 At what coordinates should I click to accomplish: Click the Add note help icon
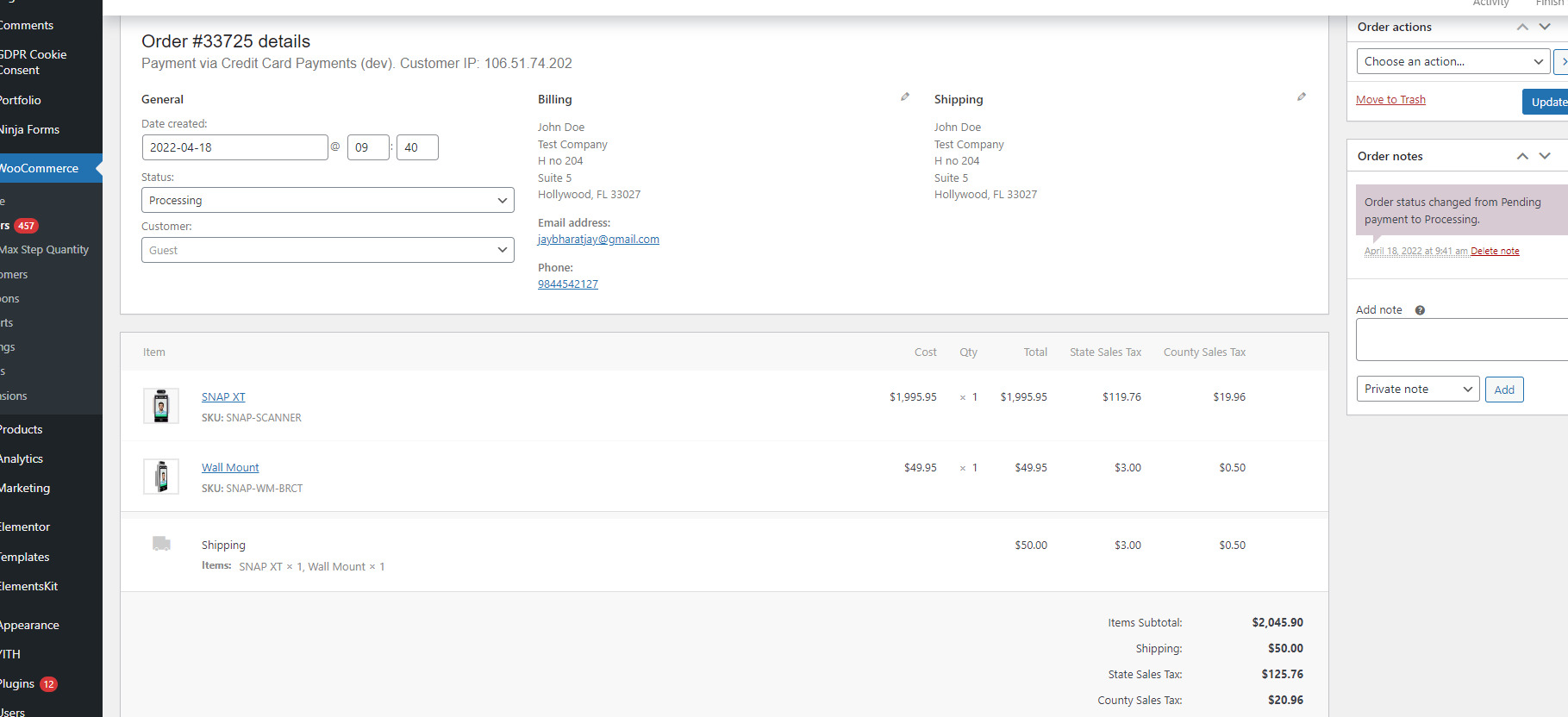pos(1420,310)
